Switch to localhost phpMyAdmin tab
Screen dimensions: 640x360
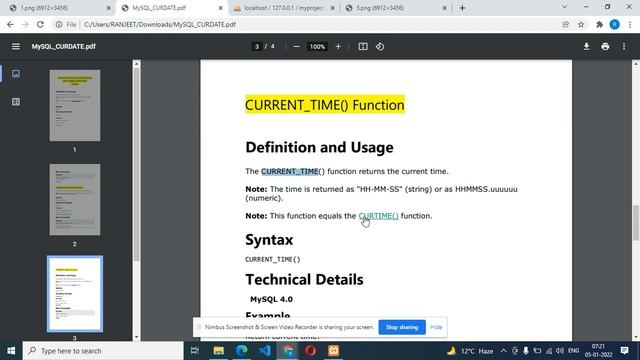click(284, 8)
